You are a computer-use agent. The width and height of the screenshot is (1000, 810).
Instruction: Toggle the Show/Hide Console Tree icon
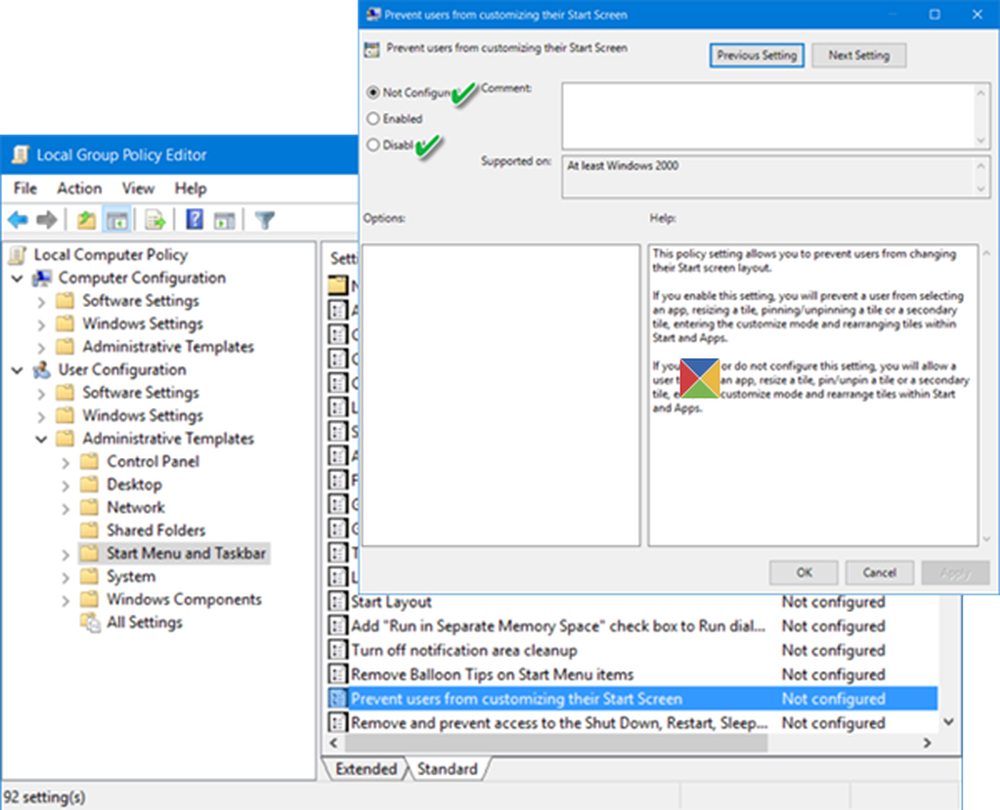(x=117, y=220)
